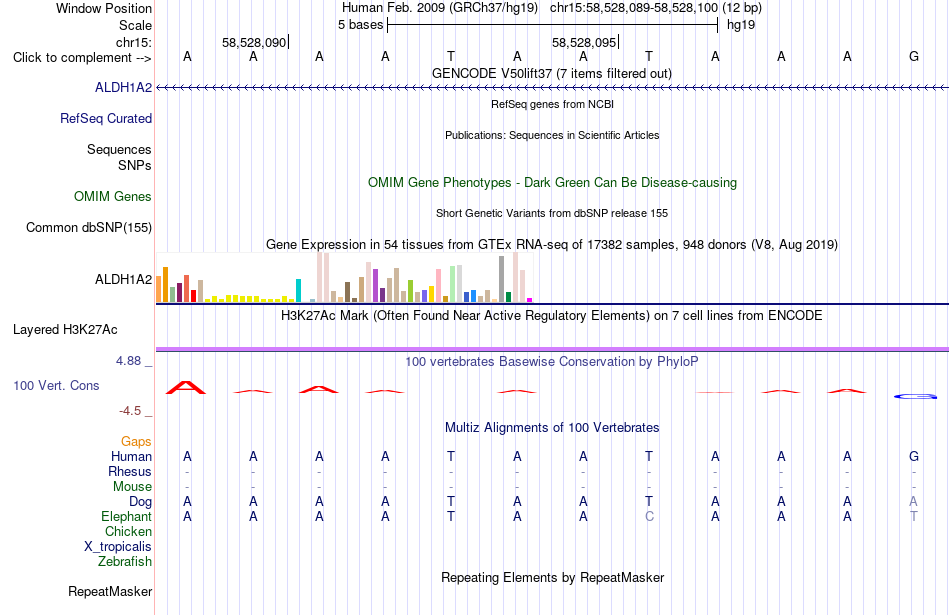Open ALDH1A2 label beside GTEx bar chart
950x615 pixels.
[x=124, y=279]
